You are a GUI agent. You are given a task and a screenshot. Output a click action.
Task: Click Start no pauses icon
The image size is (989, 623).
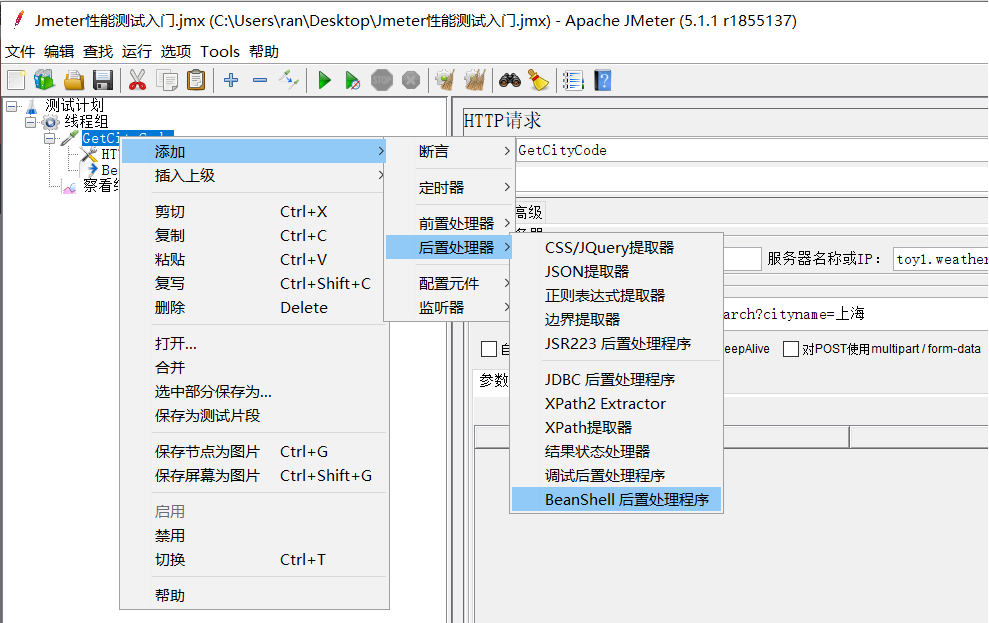pos(353,81)
